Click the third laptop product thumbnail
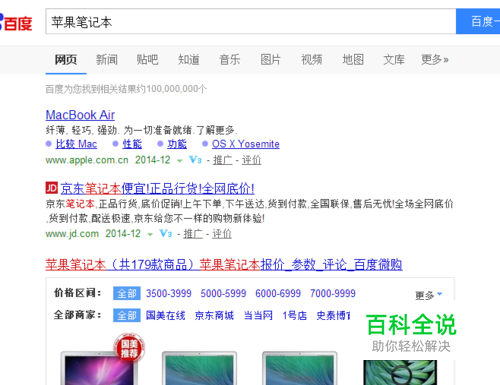The width and height of the screenshot is (500, 385). [300, 368]
